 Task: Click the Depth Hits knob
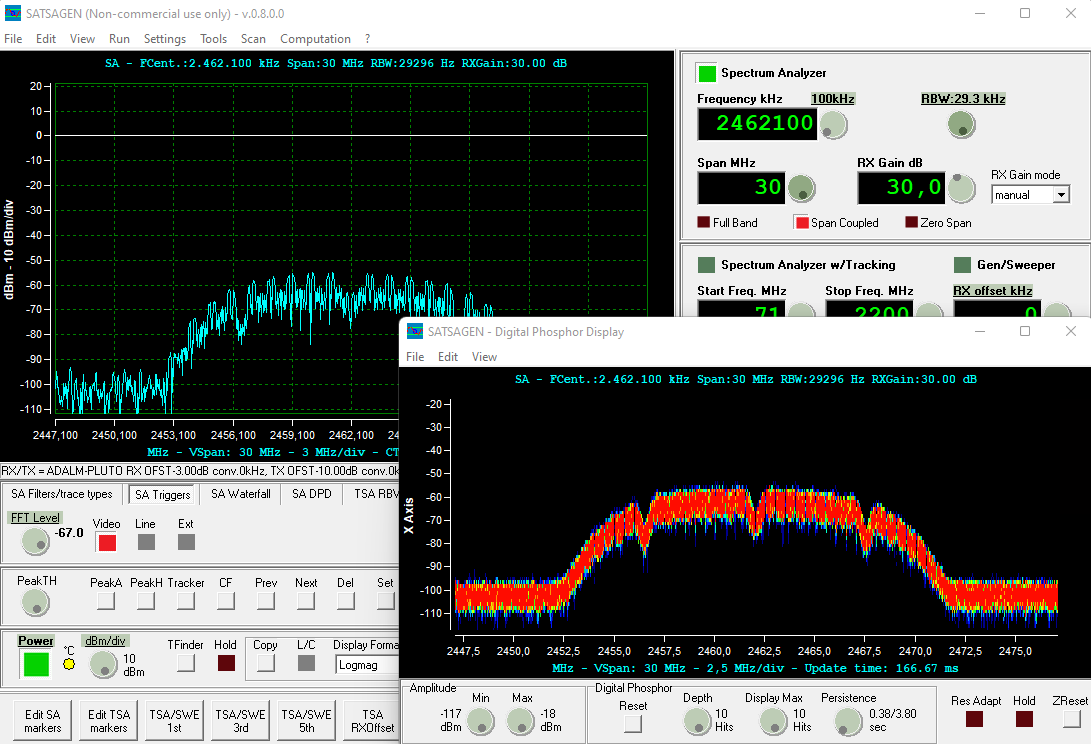[697, 721]
